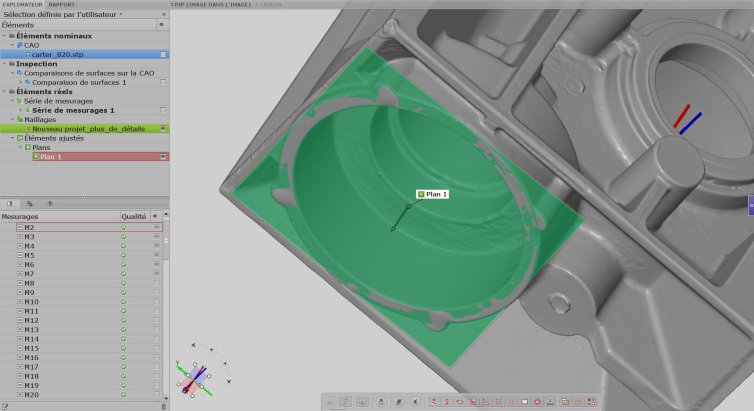Click the red circle selection tool in bottom toolbar

coord(537,401)
